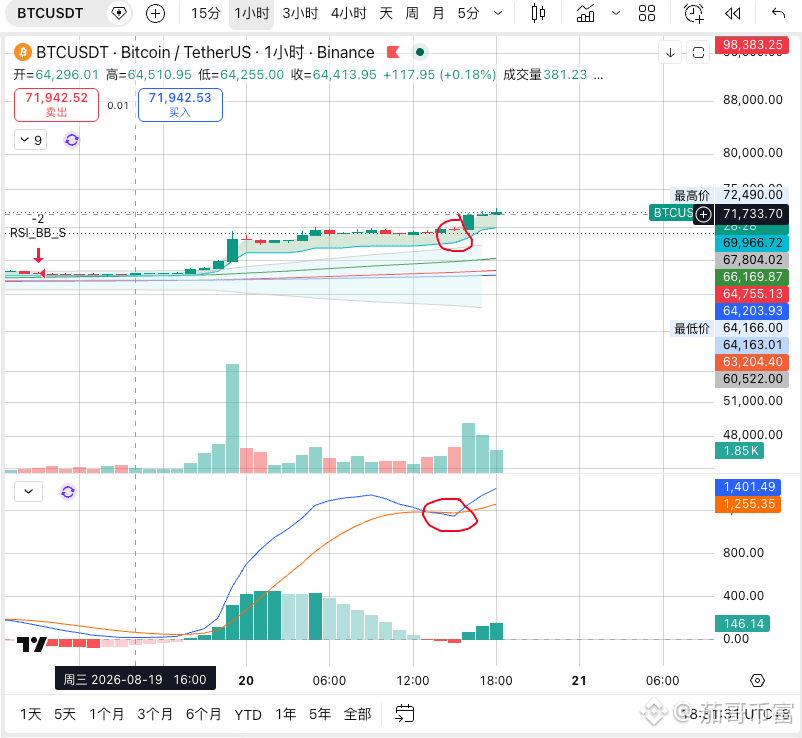Click the 71,942.53 买入 buy button
The image size is (802, 738).
click(180, 105)
